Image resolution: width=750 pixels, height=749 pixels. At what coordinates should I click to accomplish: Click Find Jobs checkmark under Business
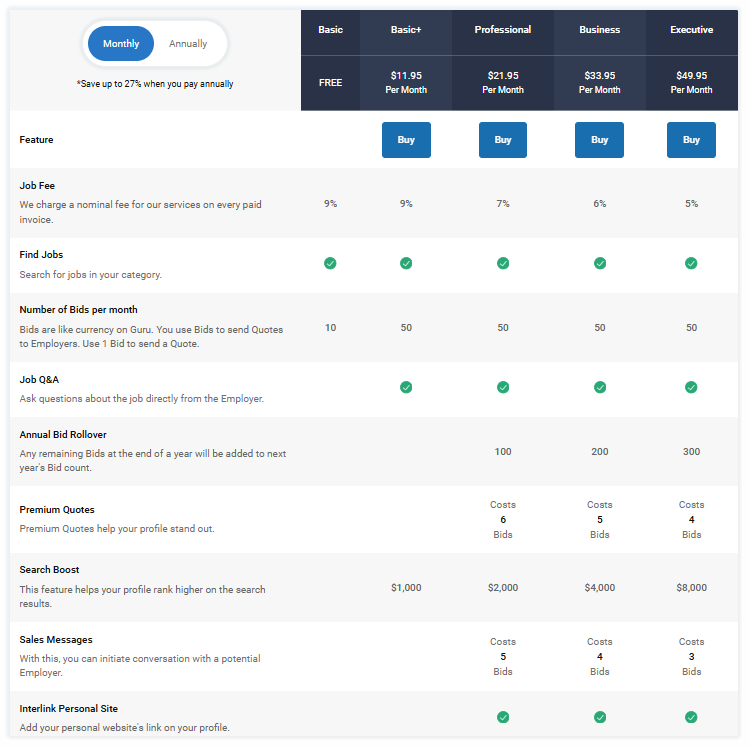tap(600, 263)
